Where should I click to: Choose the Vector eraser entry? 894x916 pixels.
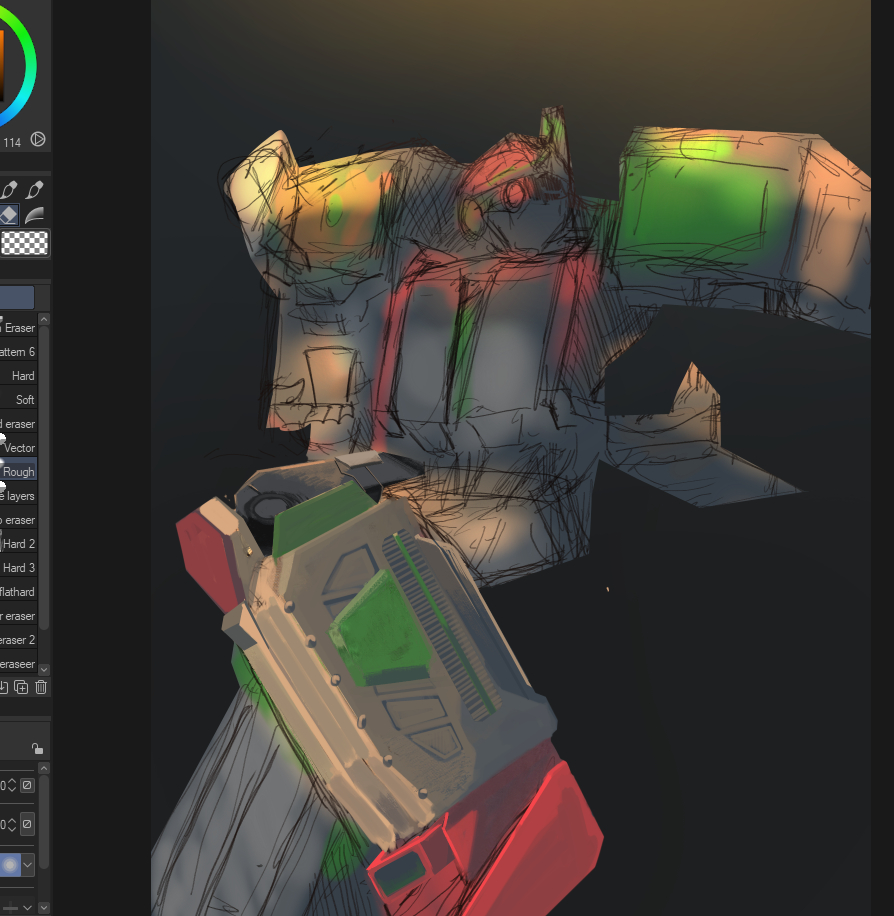(x=18, y=448)
